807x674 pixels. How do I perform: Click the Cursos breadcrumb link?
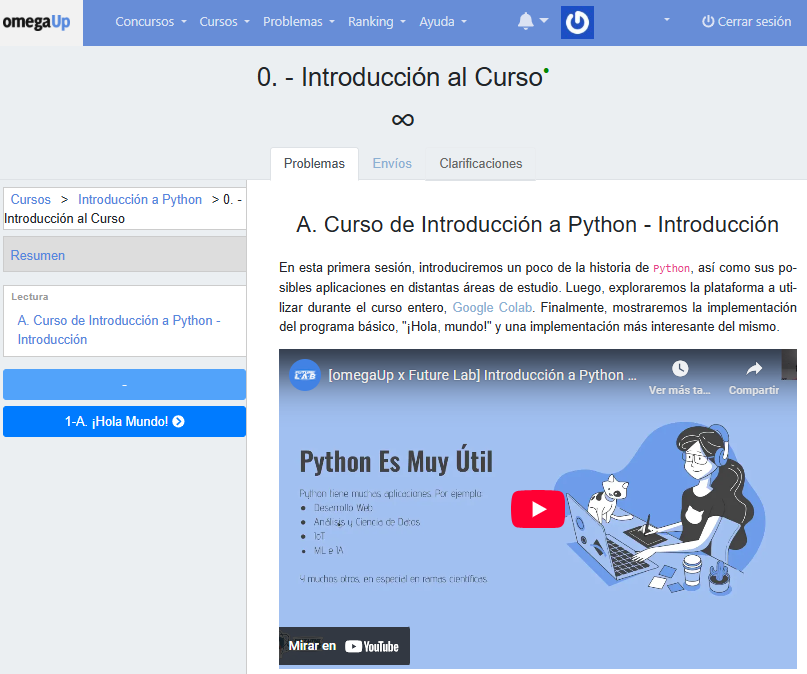click(31, 199)
